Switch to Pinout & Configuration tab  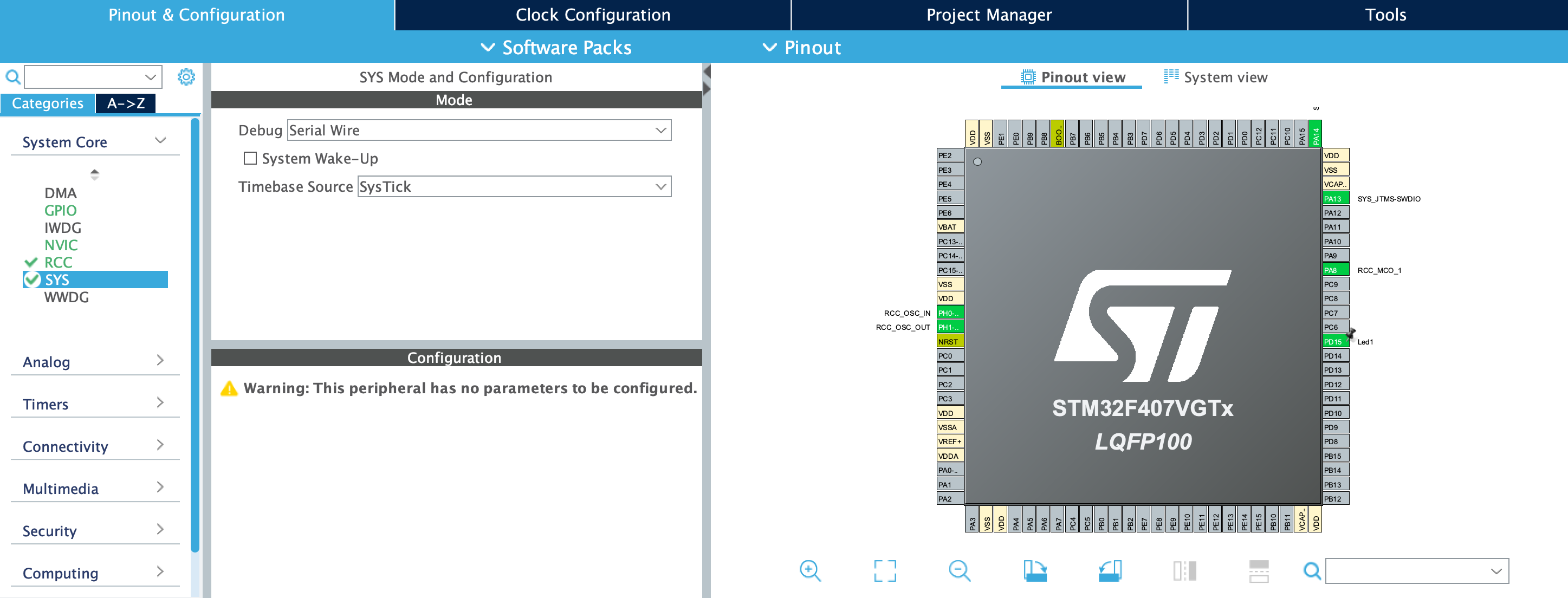tap(197, 15)
